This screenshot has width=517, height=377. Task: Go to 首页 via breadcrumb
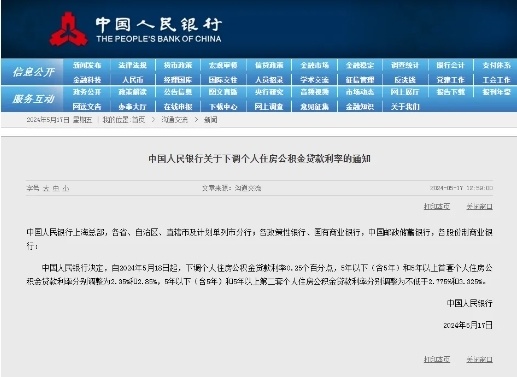[x=139, y=120]
